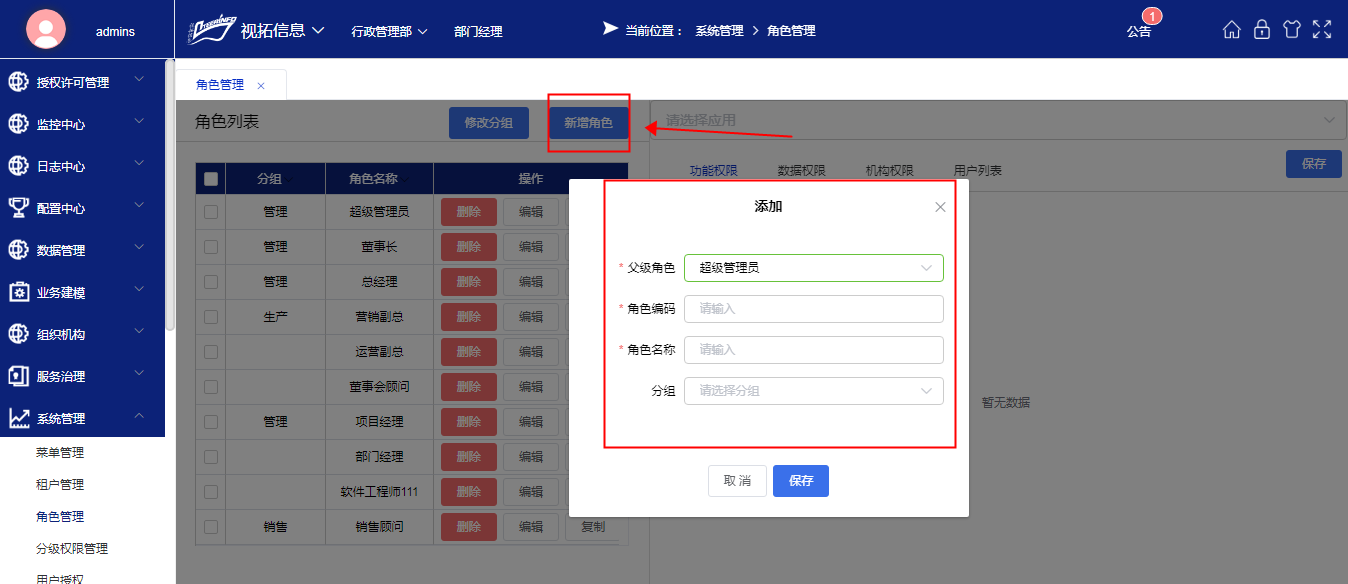Open 角色管理 in the sidebar menu
Viewport: 1348px width, 584px height.
pyautogui.click(x=60, y=516)
